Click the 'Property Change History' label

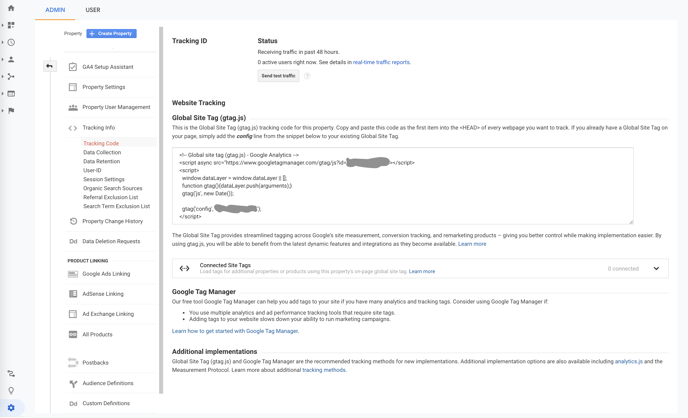click(x=113, y=221)
